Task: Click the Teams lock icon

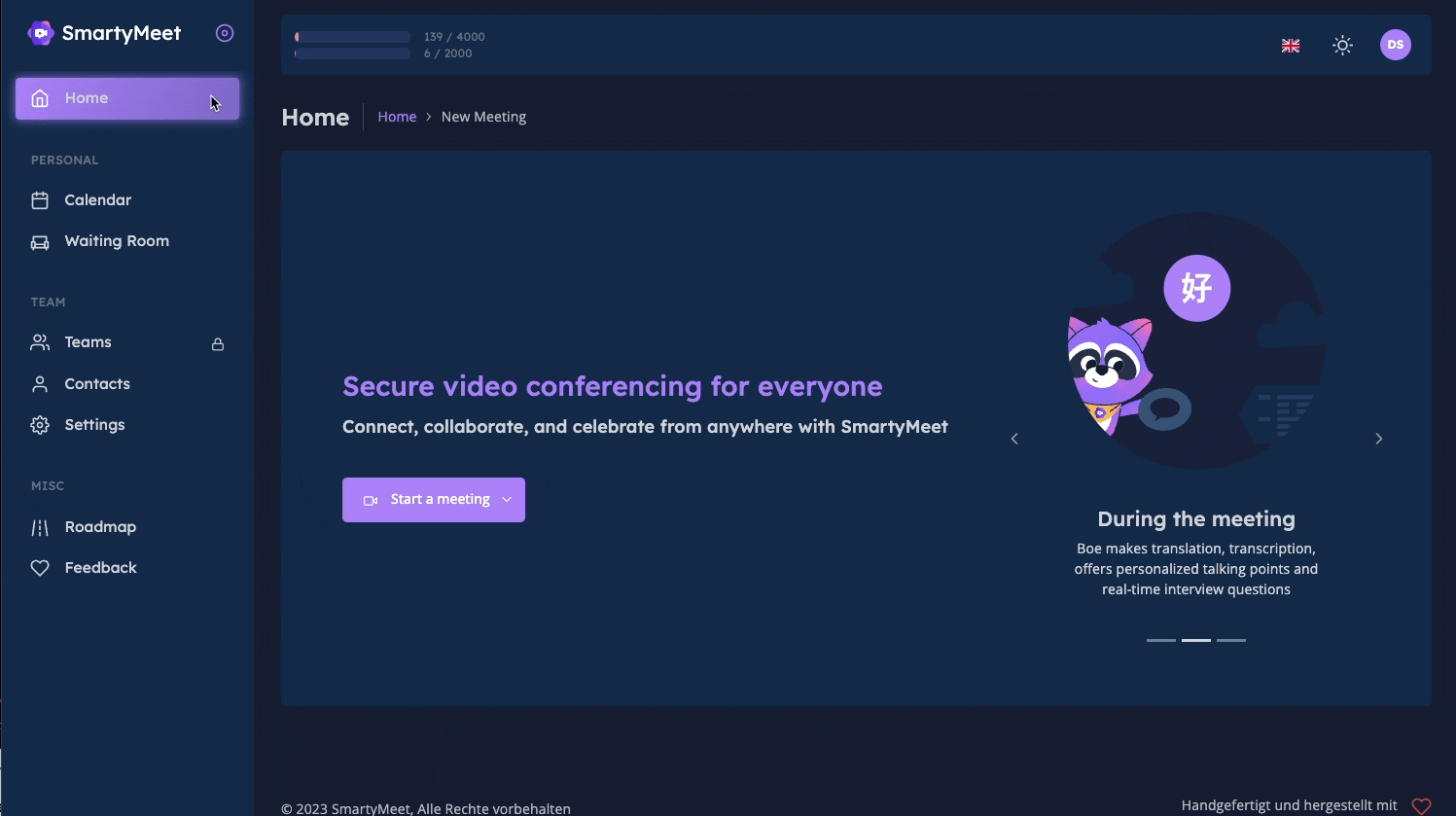Action: [x=218, y=344]
